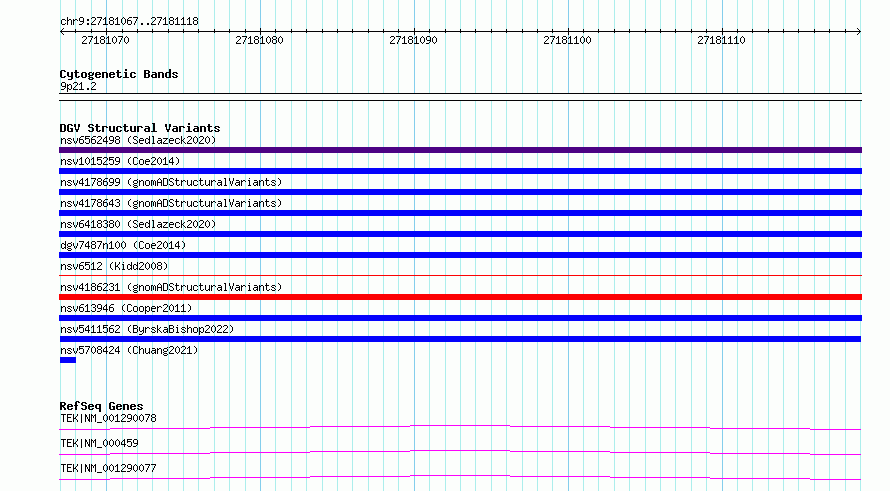Click ruler position 27181100
Image resolution: width=890 pixels, height=491 pixels.
[x=567, y=40]
